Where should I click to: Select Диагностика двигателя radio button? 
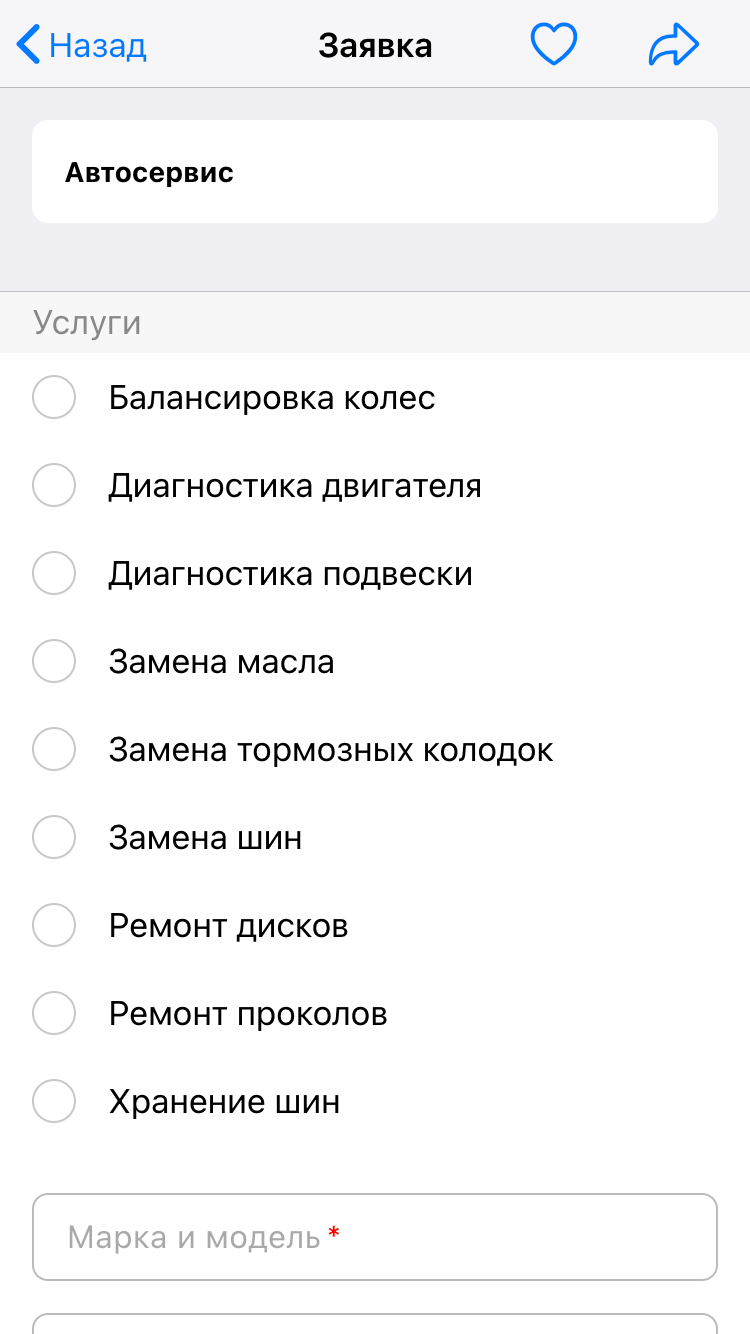pos(54,486)
